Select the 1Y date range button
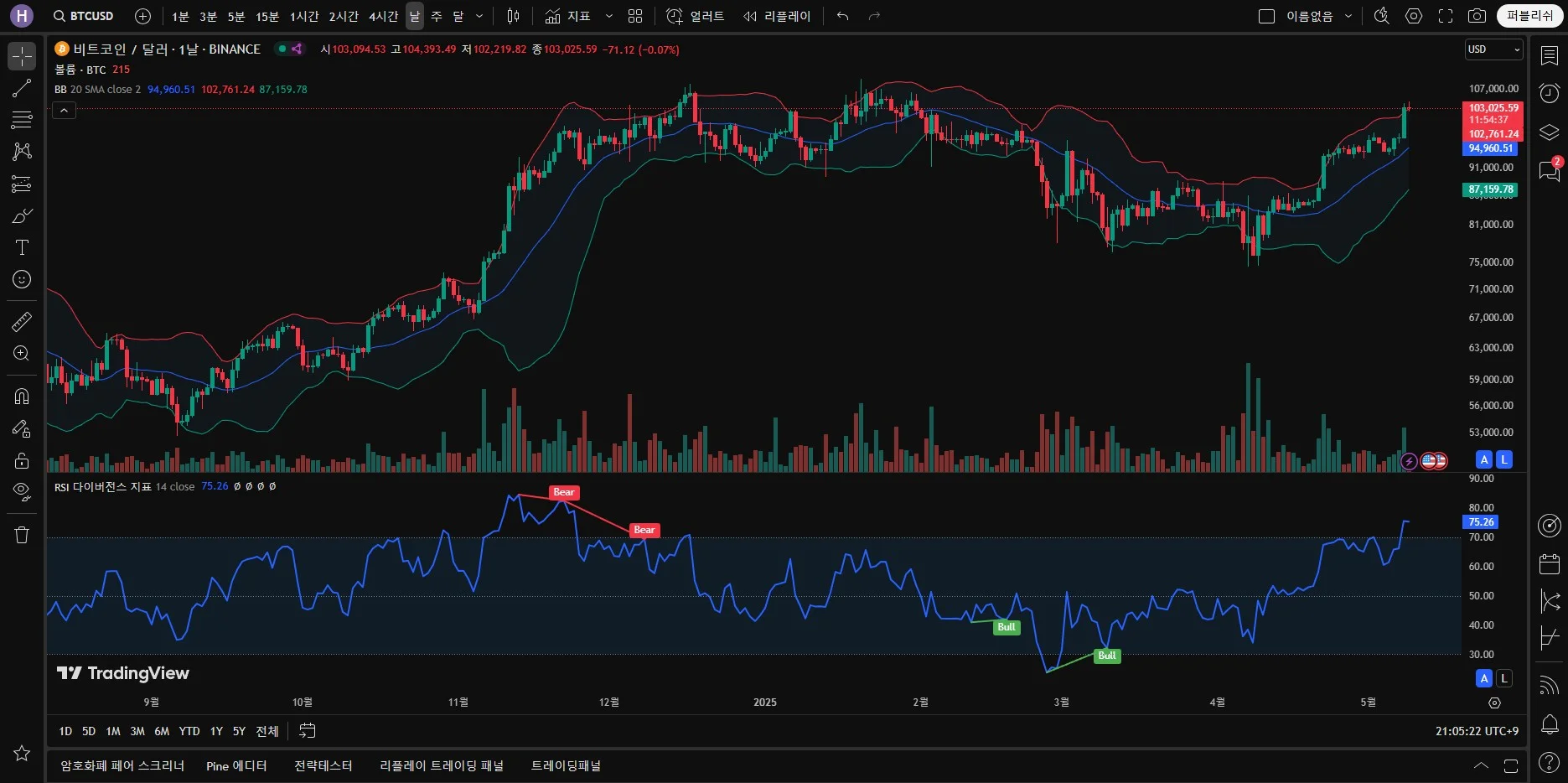Image resolution: width=1568 pixels, height=783 pixels. click(x=216, y=731)
